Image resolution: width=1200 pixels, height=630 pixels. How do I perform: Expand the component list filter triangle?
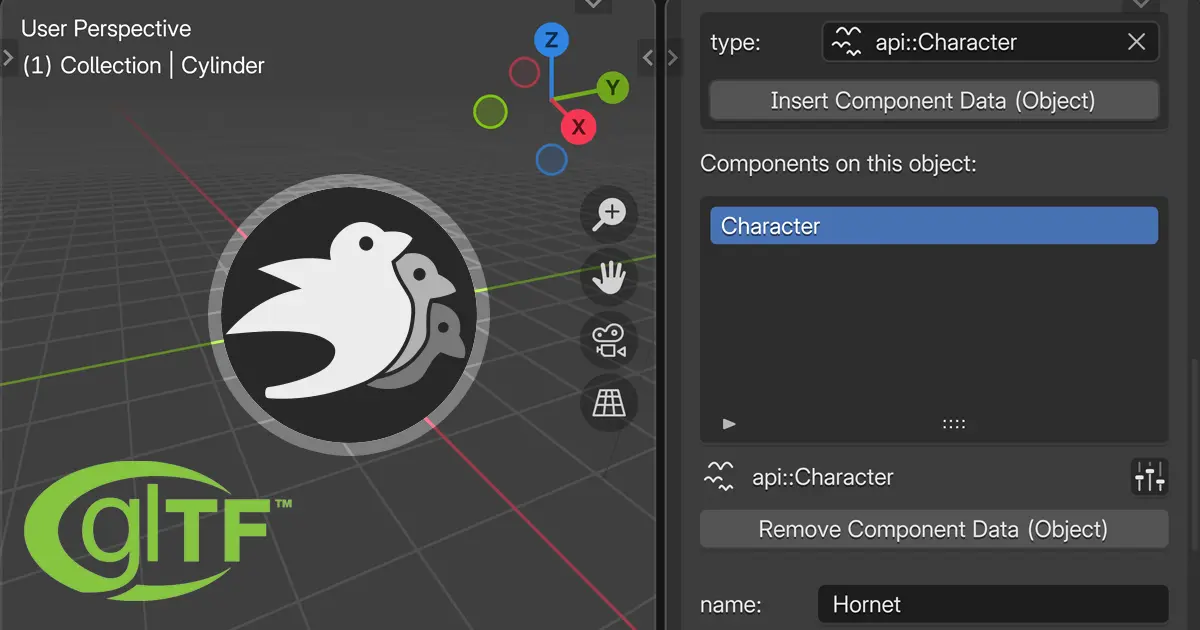coord(729,424)
